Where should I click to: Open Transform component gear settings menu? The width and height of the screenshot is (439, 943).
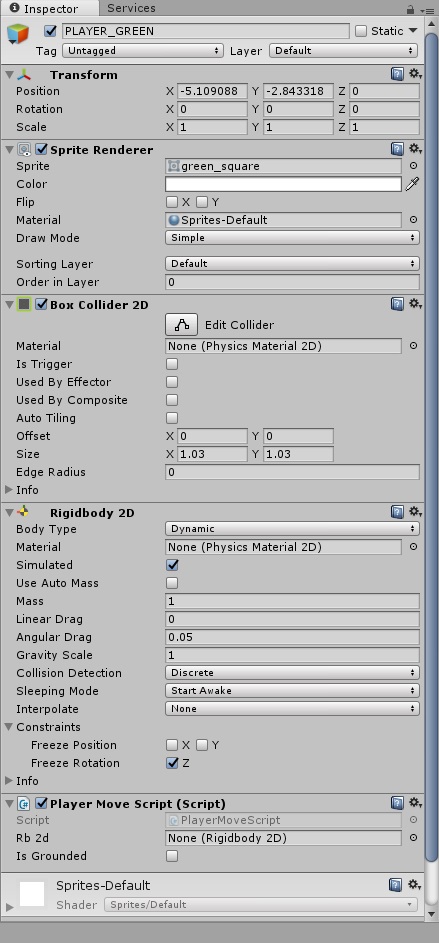(x=415, y=74)
